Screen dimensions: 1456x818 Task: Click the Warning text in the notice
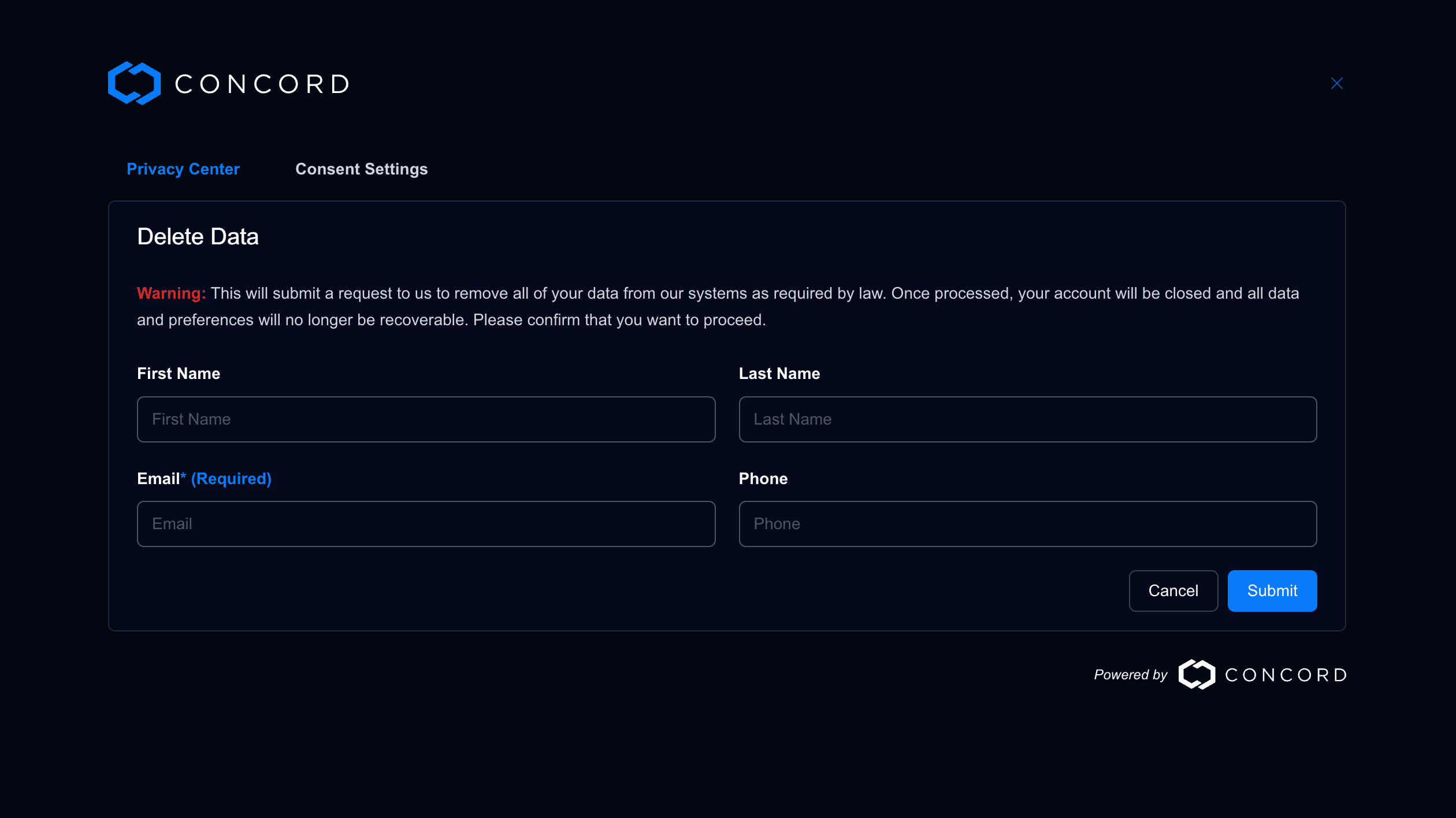coord(171,293)
